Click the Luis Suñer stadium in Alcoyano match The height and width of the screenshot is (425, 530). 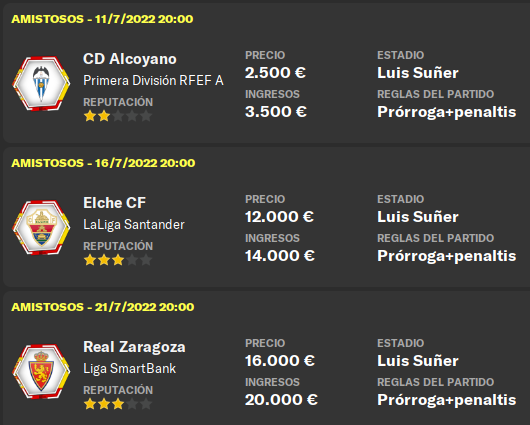418,73
